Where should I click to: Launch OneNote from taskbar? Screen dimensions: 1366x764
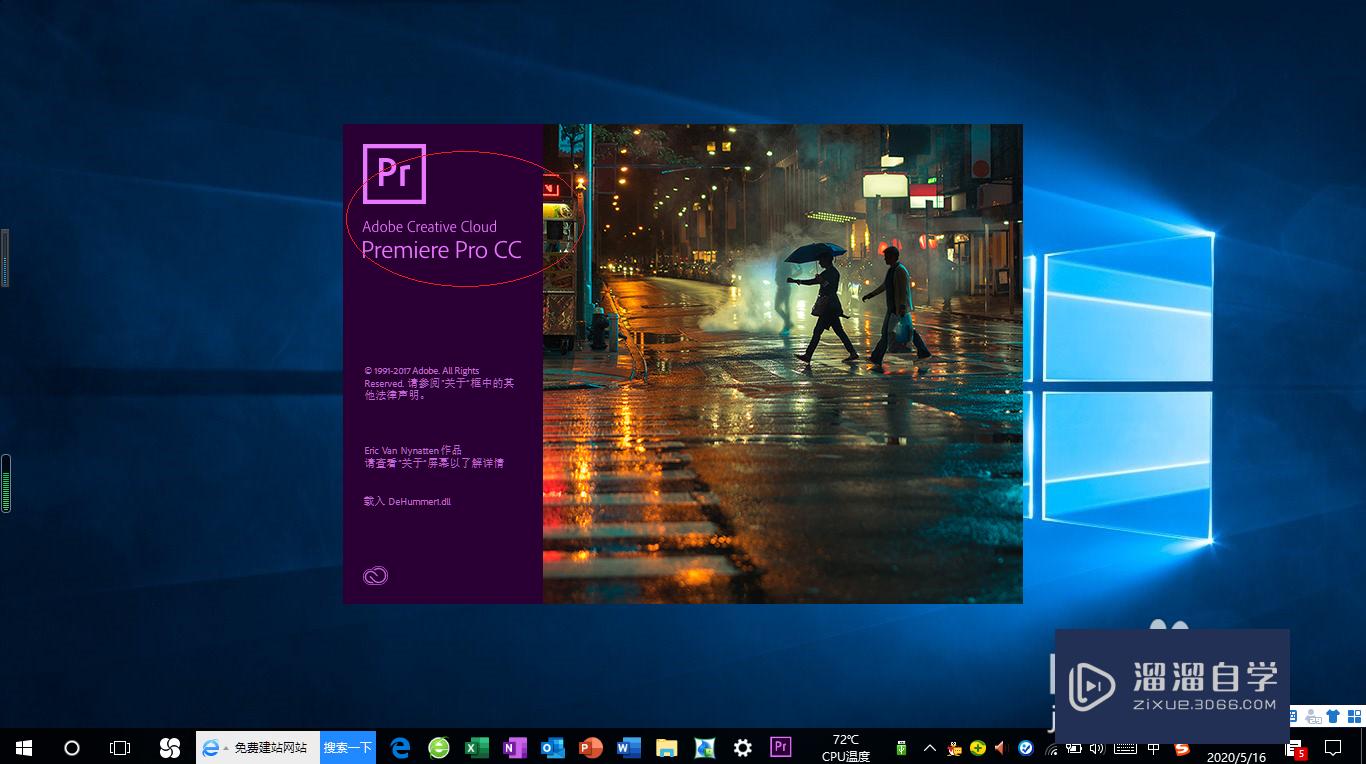click(515, 747)
